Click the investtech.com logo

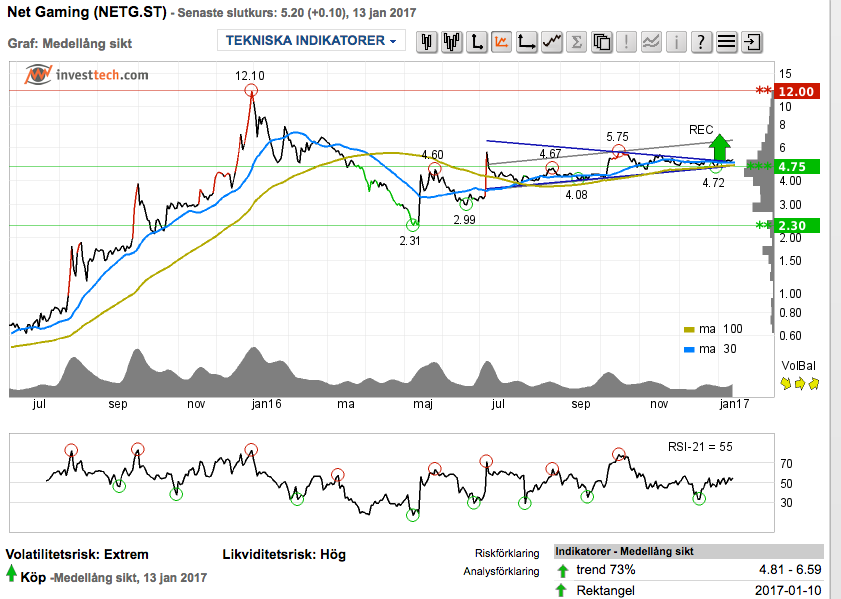86,75
